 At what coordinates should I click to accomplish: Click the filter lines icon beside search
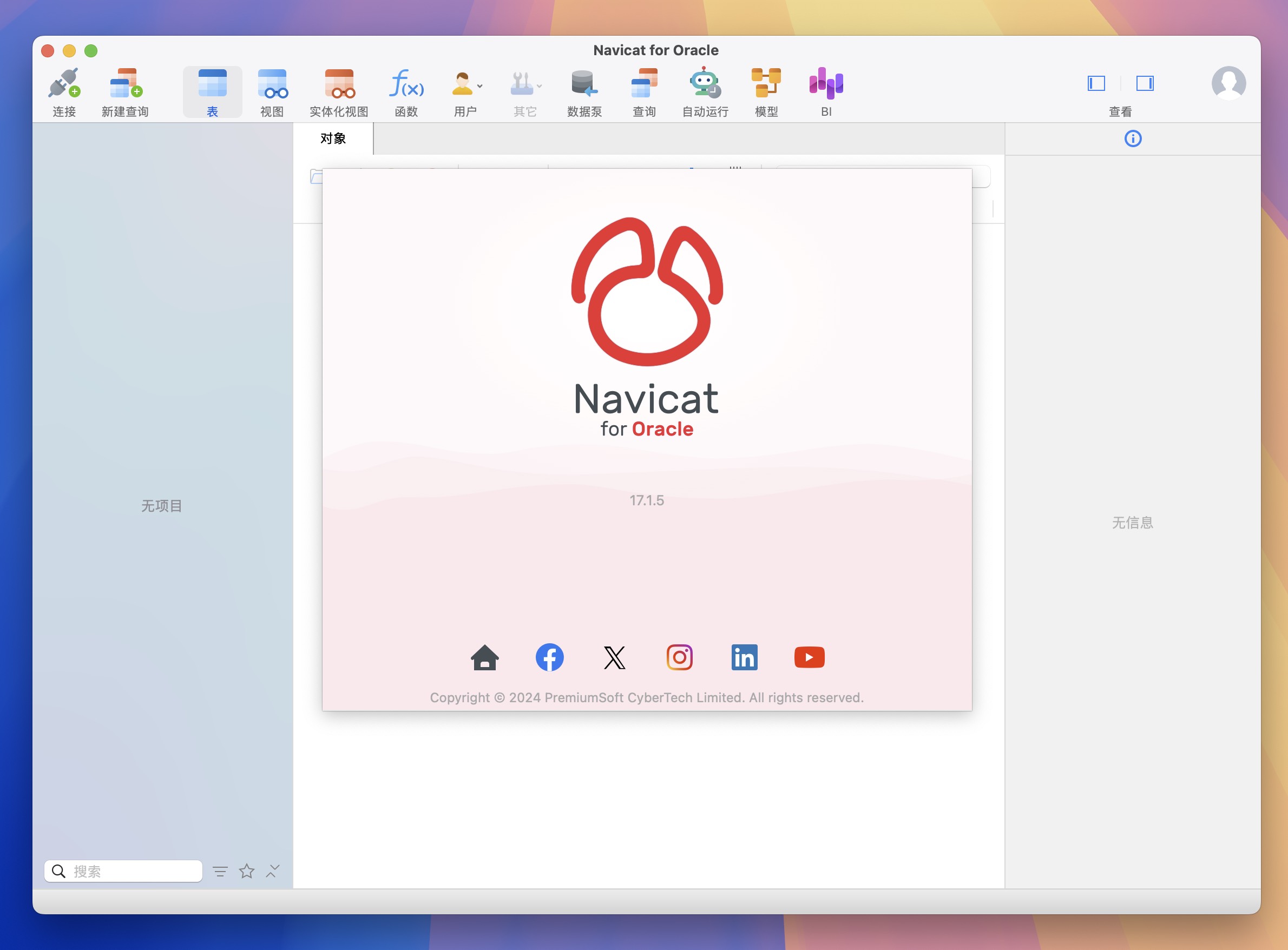(220, 872)
